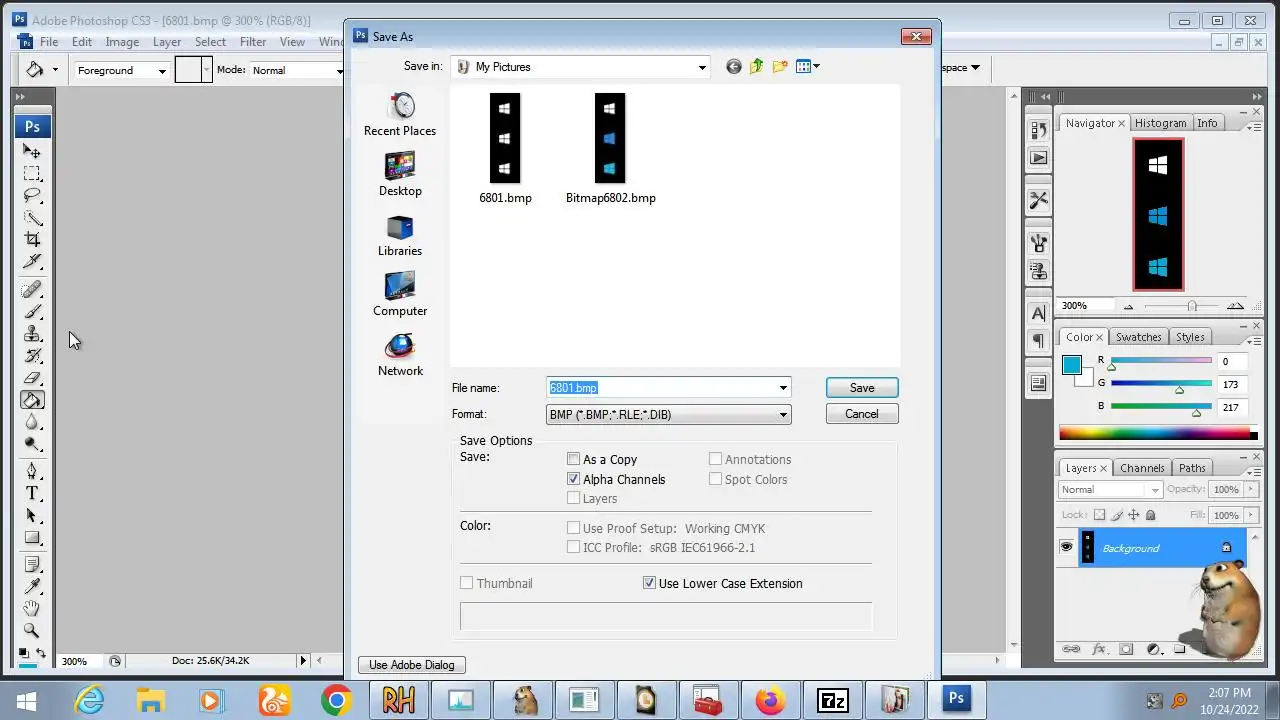This screenshot has height=720, width=1280.
Task: Switch to the Histogram tab
Action: pyautogui.click(x=1160, y=123)
